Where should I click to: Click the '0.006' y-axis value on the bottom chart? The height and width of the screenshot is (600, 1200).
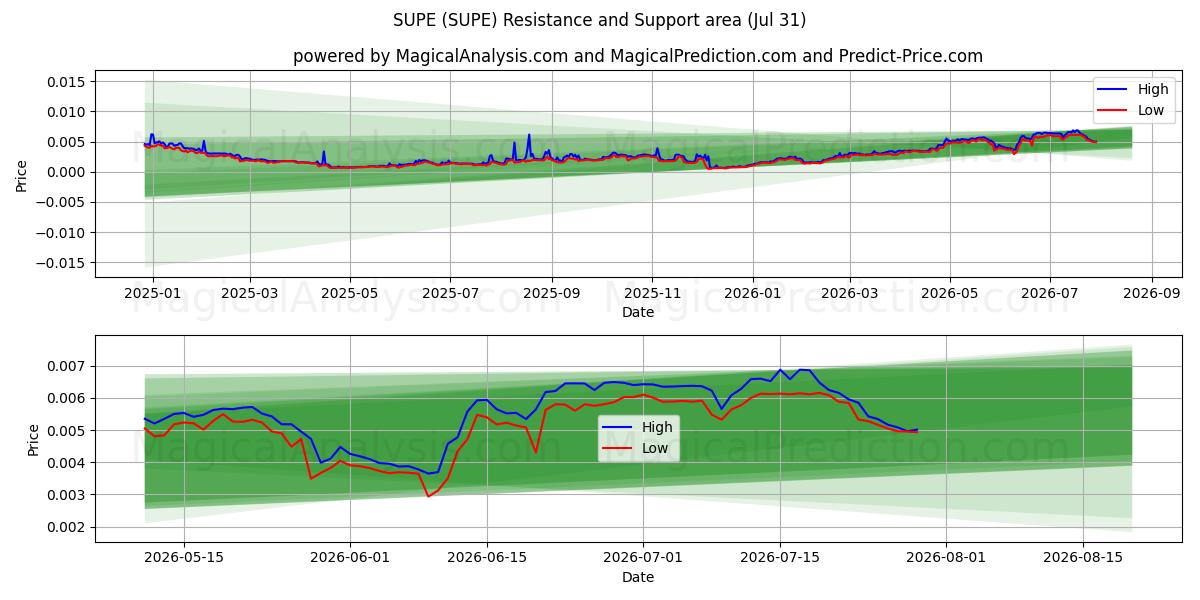(x=69, y=398)
